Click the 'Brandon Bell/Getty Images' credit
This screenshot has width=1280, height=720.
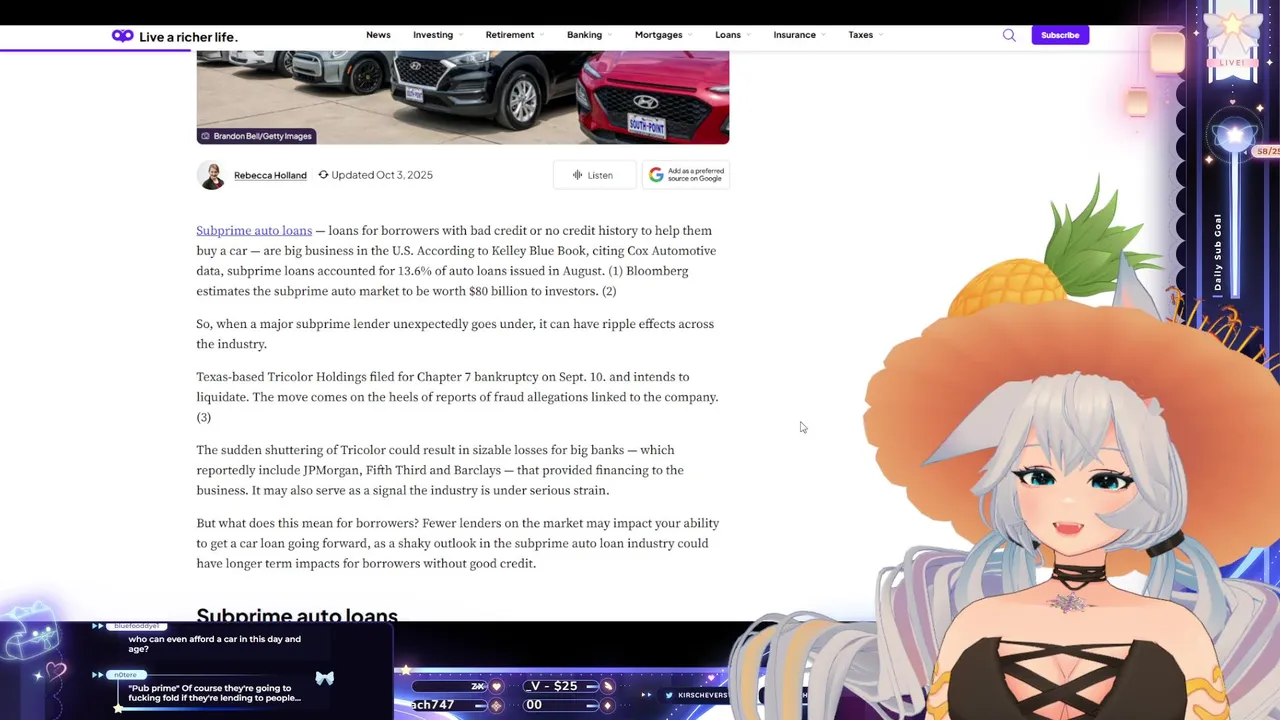point(262,136)
